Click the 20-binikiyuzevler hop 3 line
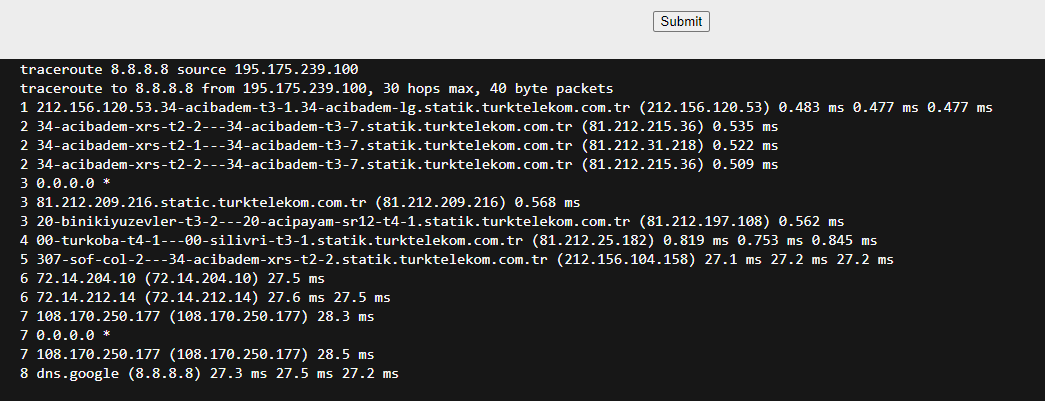 pyautogui.click(x=432, y=221)
